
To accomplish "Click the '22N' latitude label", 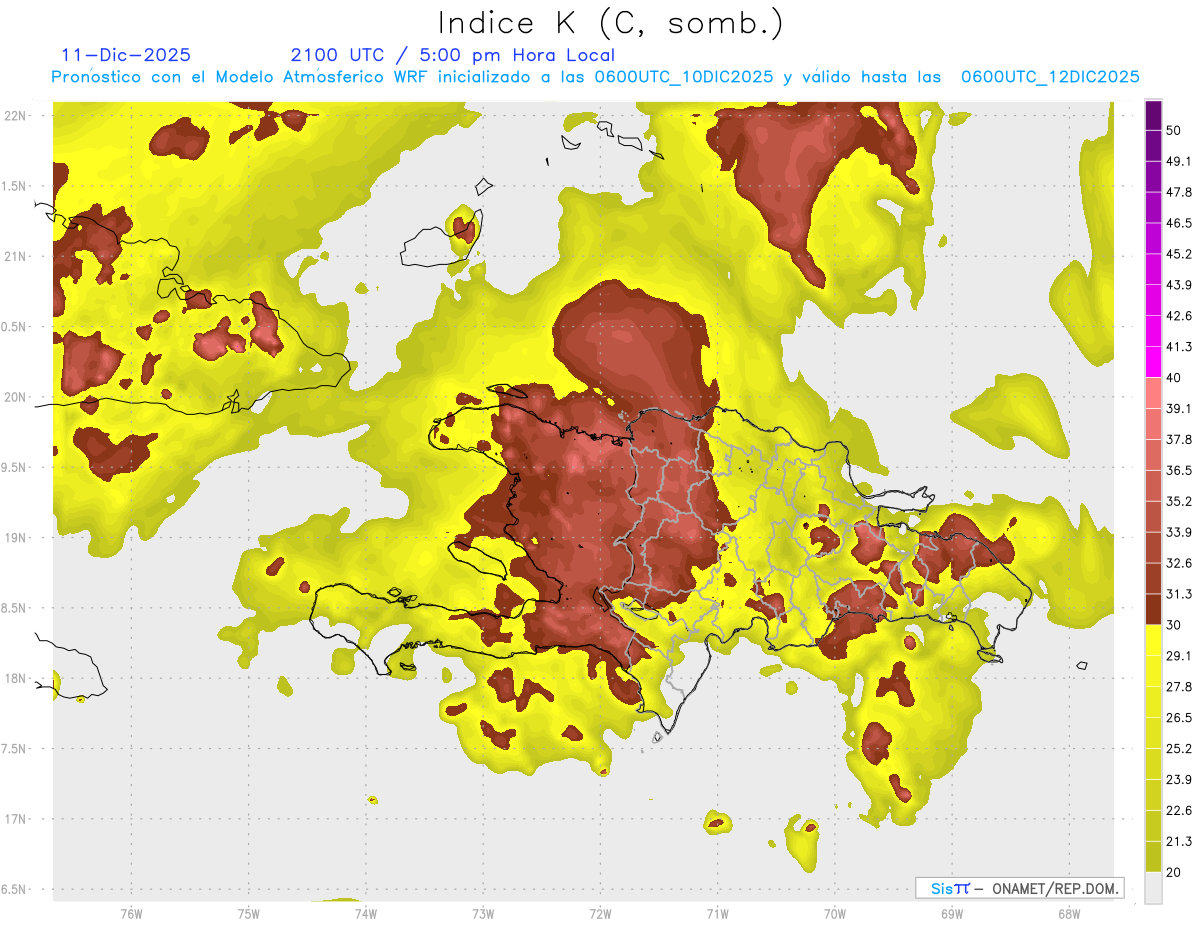I will [x=16, y=116].
